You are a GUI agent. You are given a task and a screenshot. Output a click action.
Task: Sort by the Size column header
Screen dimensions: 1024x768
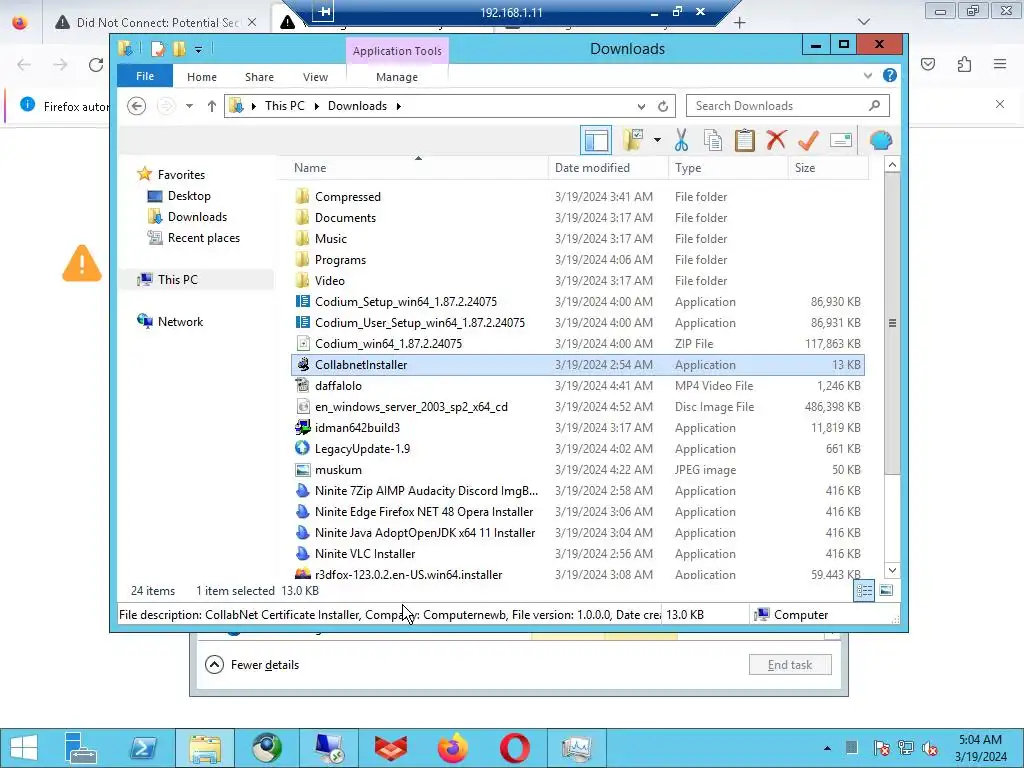(x=828, y=168)
